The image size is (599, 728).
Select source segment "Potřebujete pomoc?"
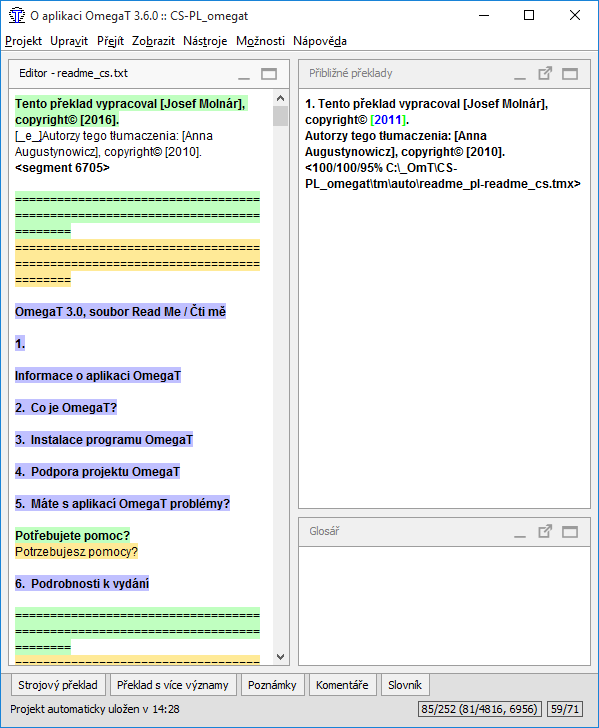(x=72, y=536)
